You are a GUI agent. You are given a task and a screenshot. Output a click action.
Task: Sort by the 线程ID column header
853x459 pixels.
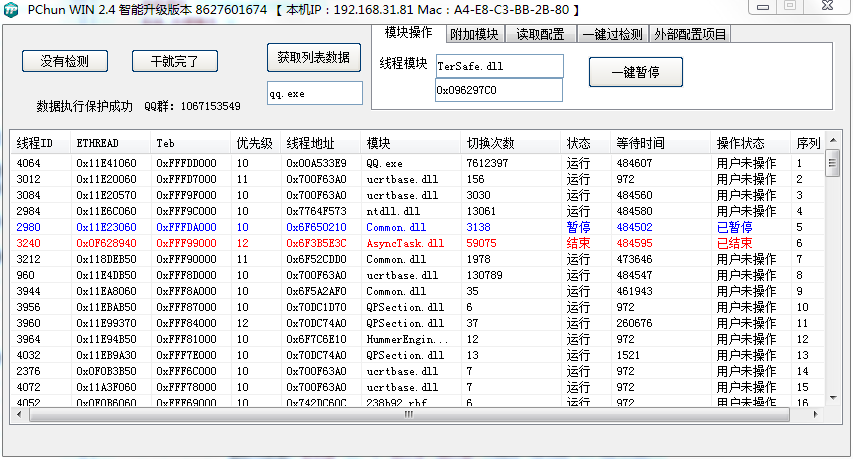[x=38, y=143]
